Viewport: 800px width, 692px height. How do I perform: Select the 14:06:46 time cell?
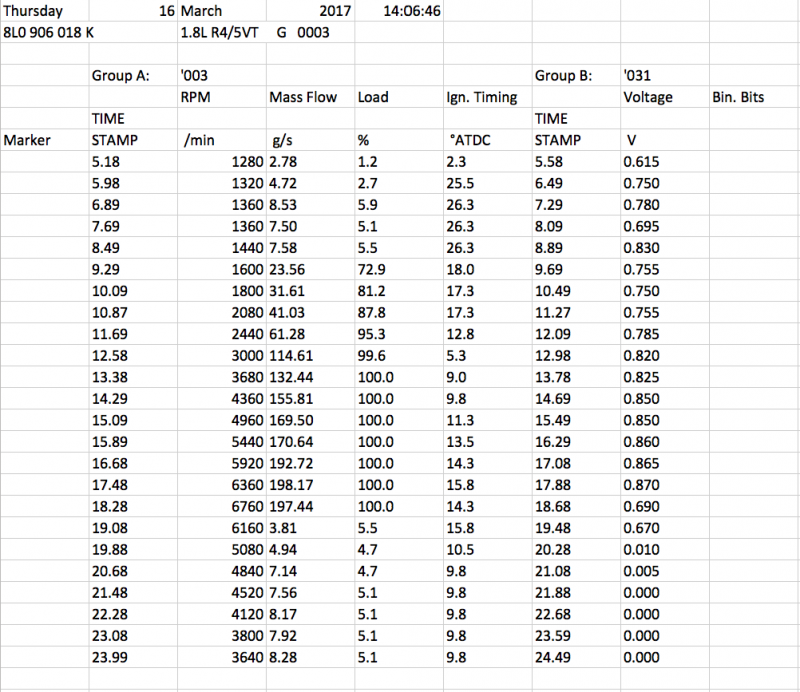coord(413,12)
